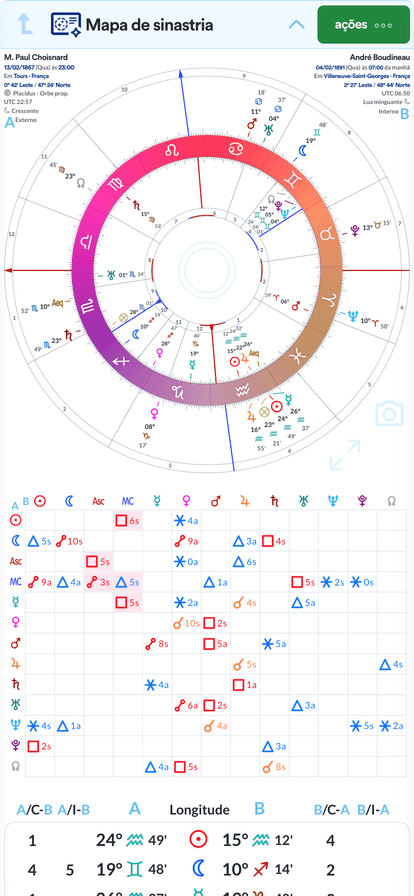Click the A longitude column header

click(x=135, y=809)
